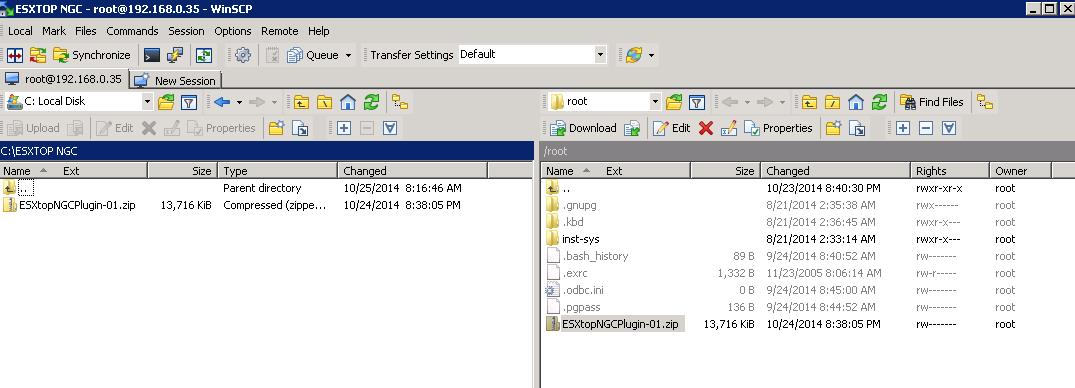This screenshot has width=1075, height=388.
Task: Select the .bash_history remote file
Action: pos(595,256)
